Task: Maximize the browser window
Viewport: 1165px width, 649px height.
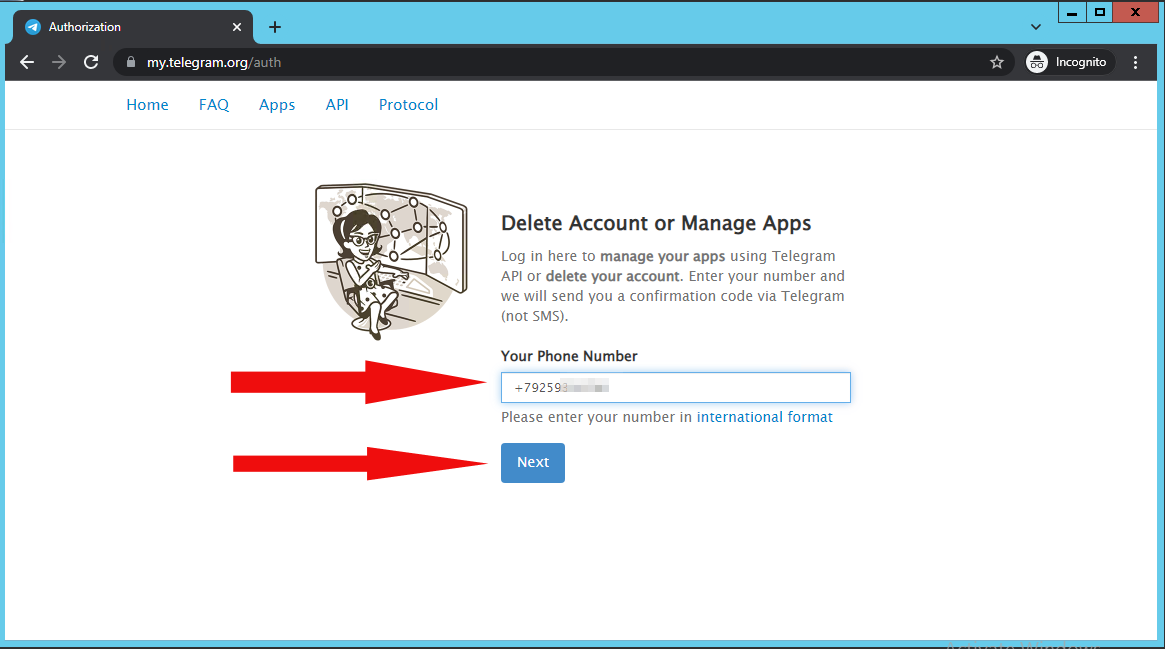Action: [1100, 13]
